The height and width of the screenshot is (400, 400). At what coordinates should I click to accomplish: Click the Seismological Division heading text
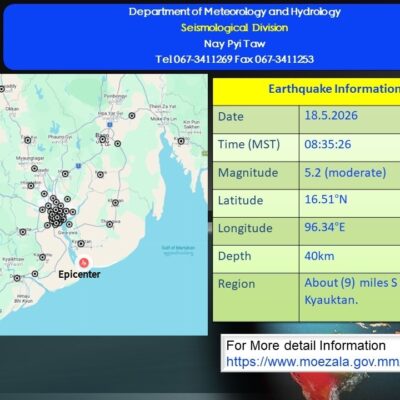[x=235, y=27]
